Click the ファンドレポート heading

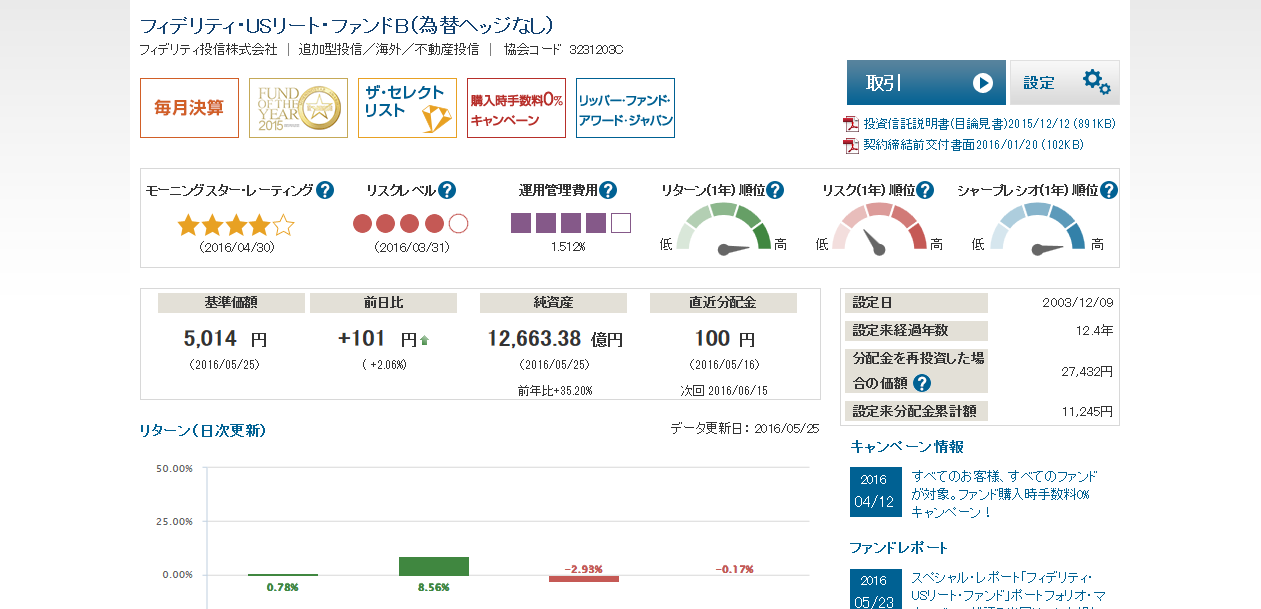(x=899, y=548)
